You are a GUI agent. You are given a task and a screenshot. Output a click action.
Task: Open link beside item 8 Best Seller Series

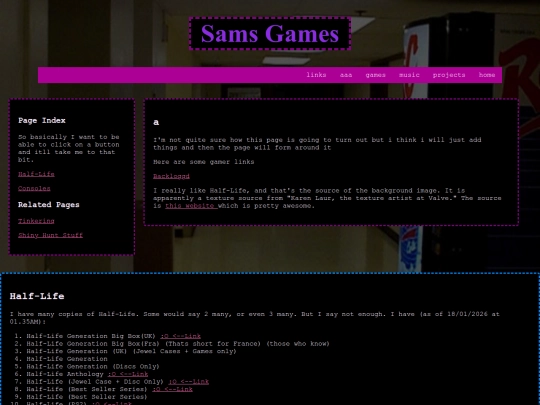[172, 389]
